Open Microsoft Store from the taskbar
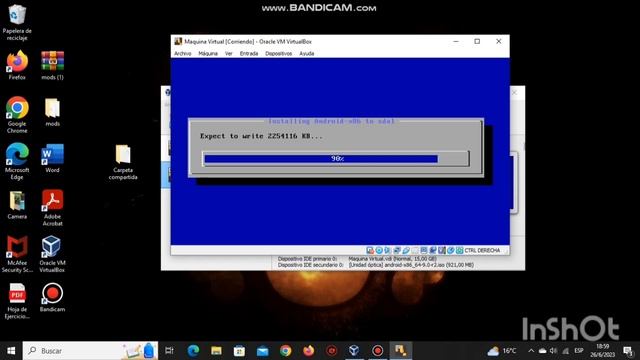 coord(239,351)
